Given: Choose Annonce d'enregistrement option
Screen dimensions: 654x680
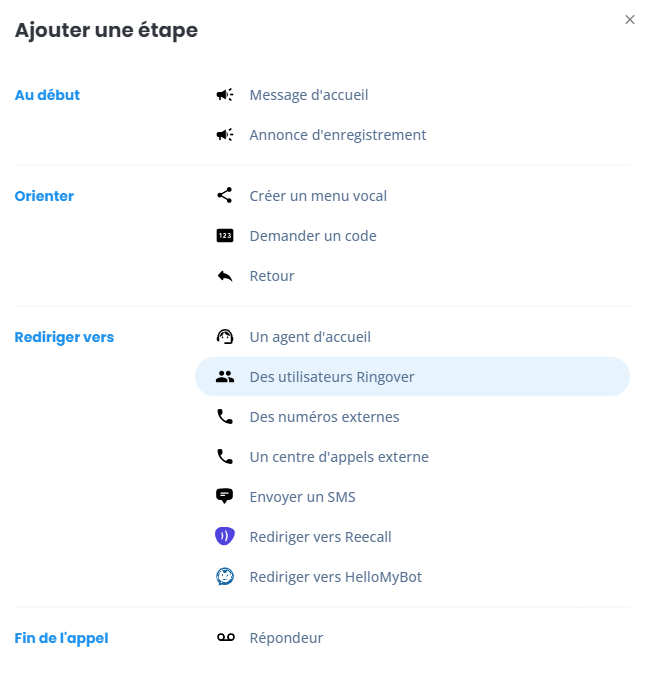Looking at the screenshot, I should 412,134.
